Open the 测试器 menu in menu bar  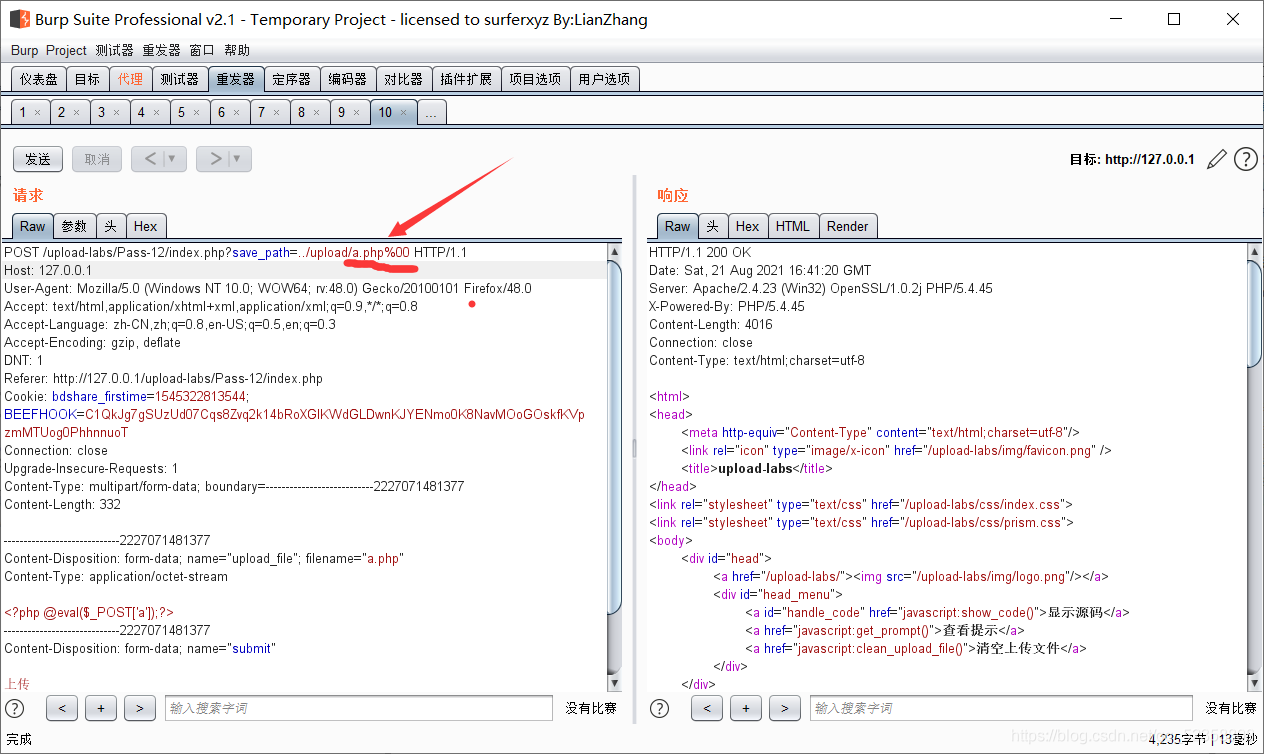(114, 50)
